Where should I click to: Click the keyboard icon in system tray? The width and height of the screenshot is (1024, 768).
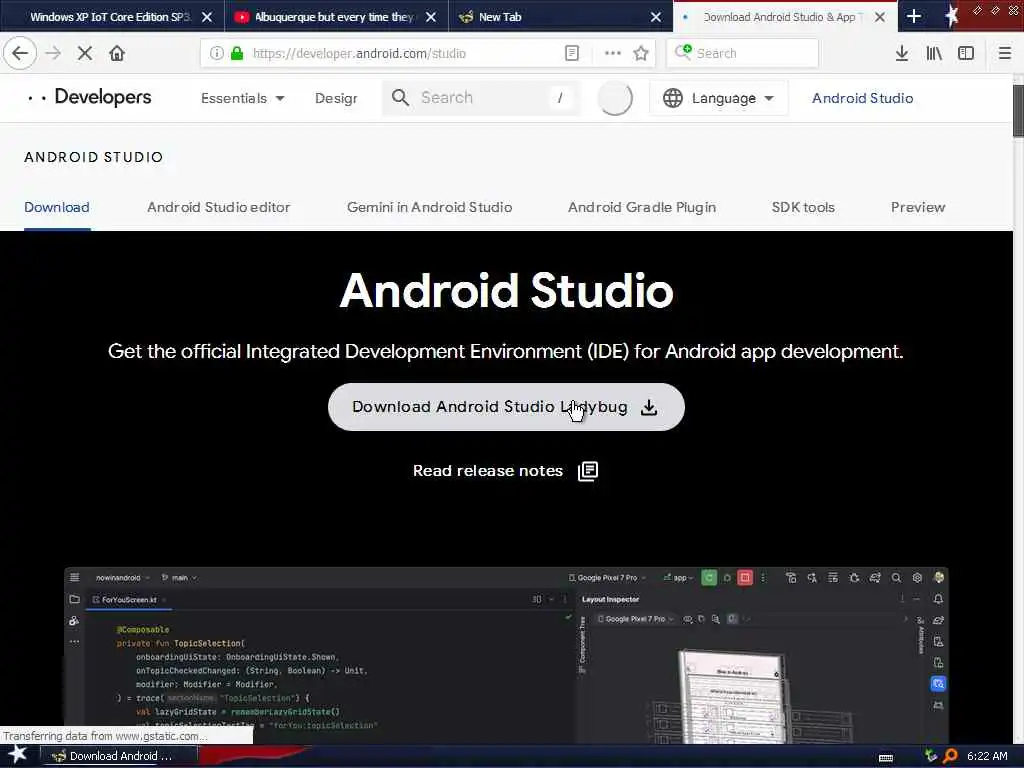886,757
